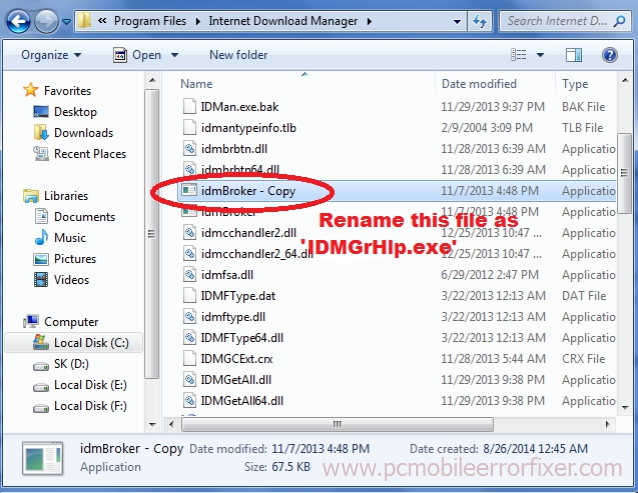Create a New folder
This screenshot has width=638, height=493.
pos(238,55)
